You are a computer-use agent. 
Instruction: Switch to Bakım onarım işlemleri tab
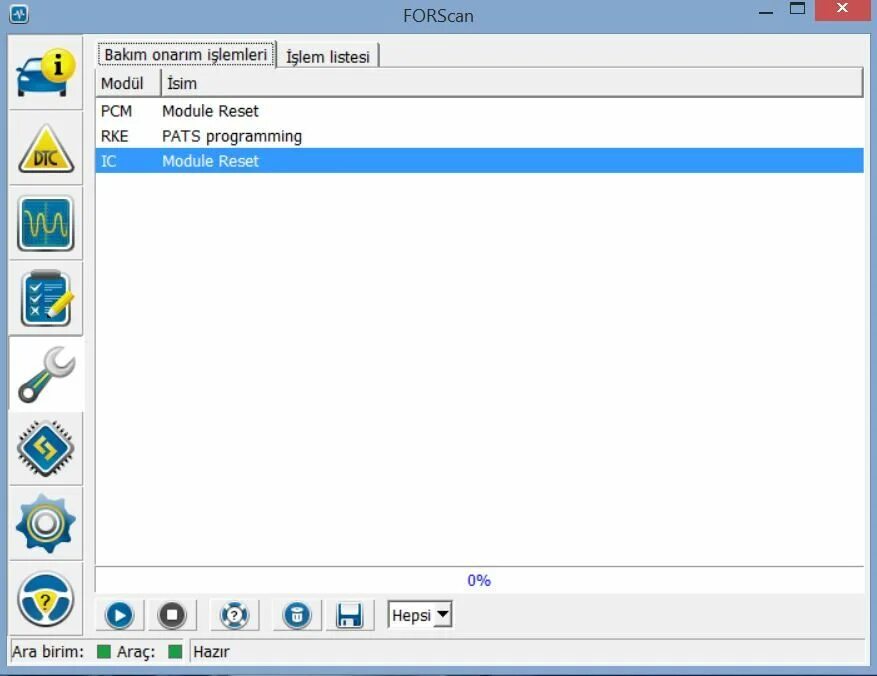[186, 55]
